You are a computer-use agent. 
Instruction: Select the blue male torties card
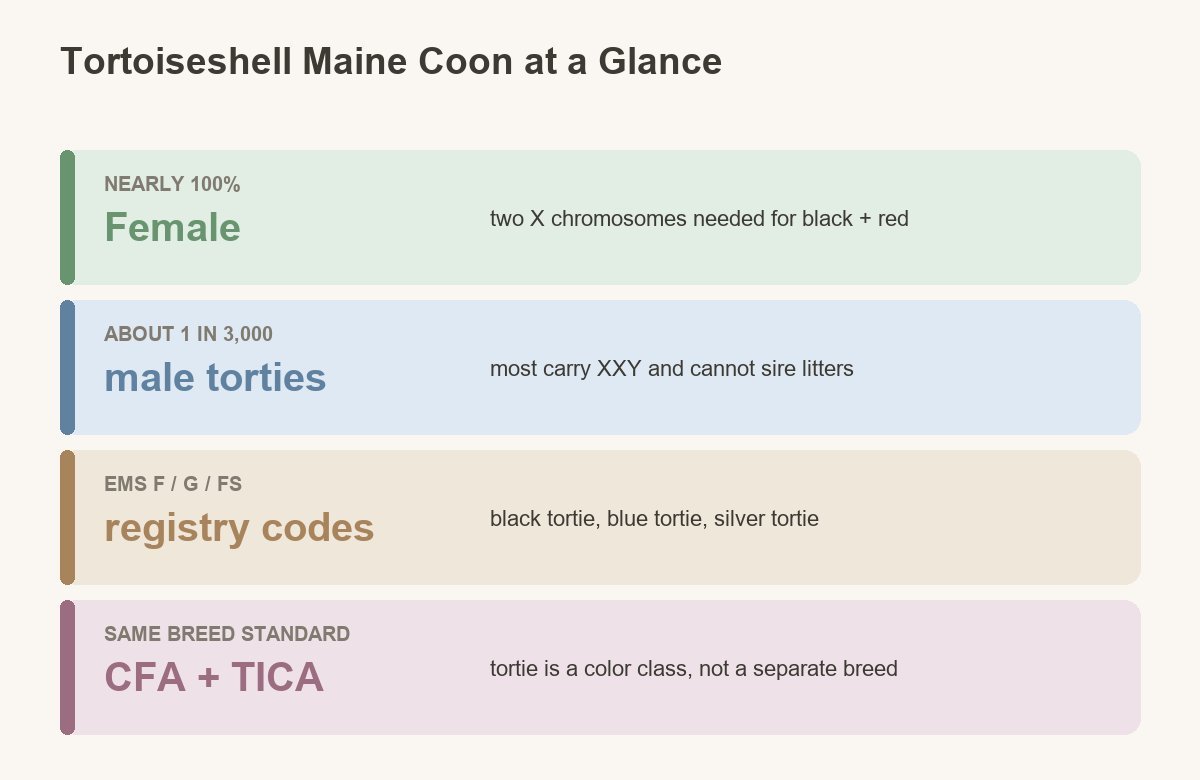click(x=600, y=367)
